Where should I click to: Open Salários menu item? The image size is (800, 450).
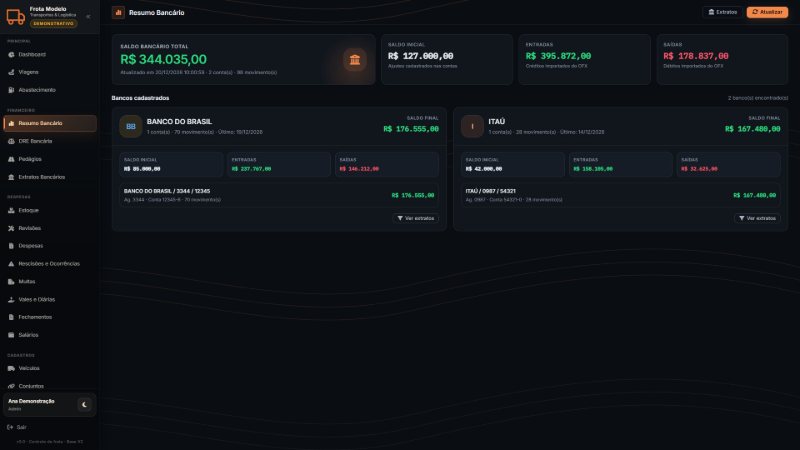[x=49, y=335]
